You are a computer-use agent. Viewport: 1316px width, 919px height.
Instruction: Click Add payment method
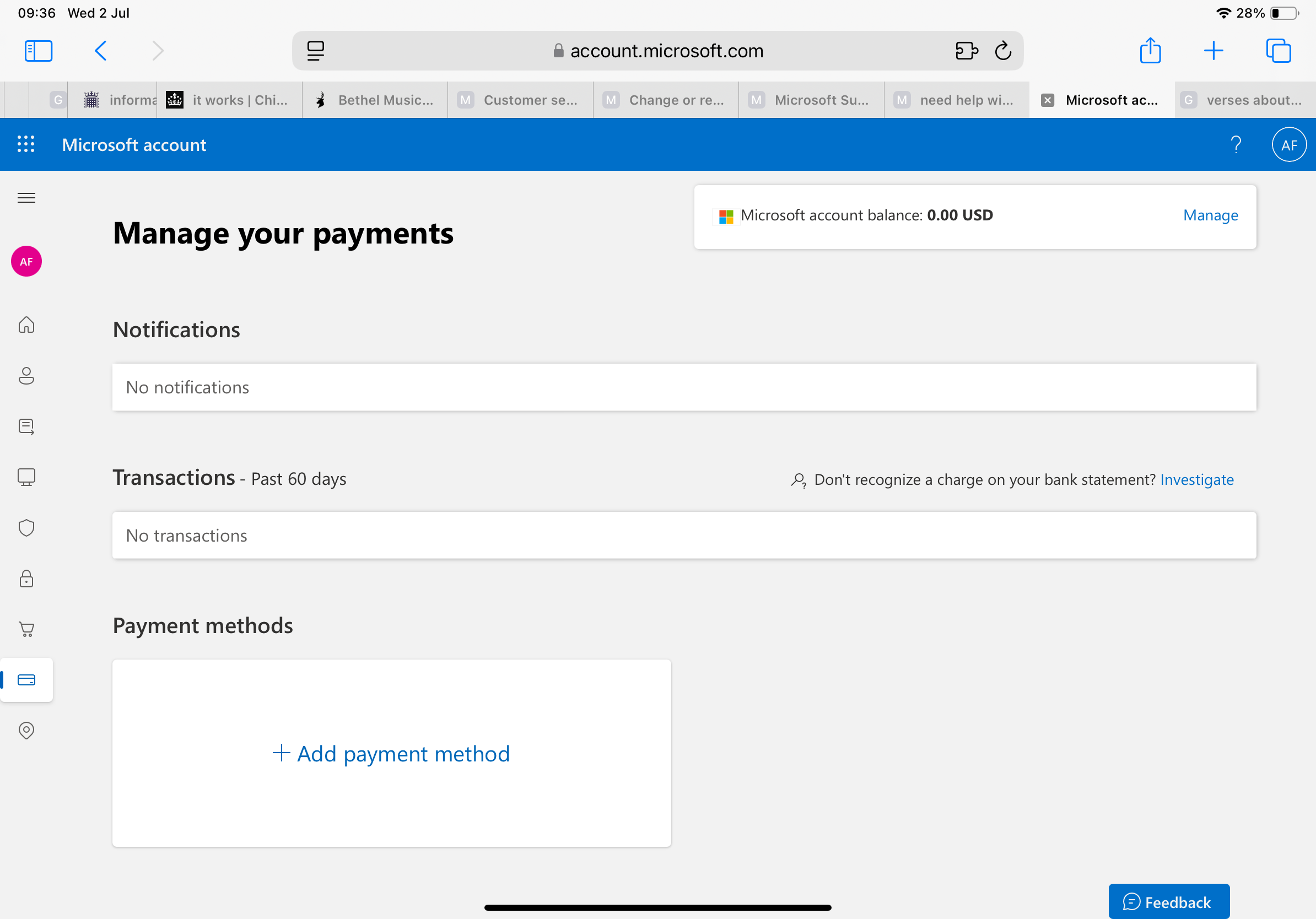(391, 753)
